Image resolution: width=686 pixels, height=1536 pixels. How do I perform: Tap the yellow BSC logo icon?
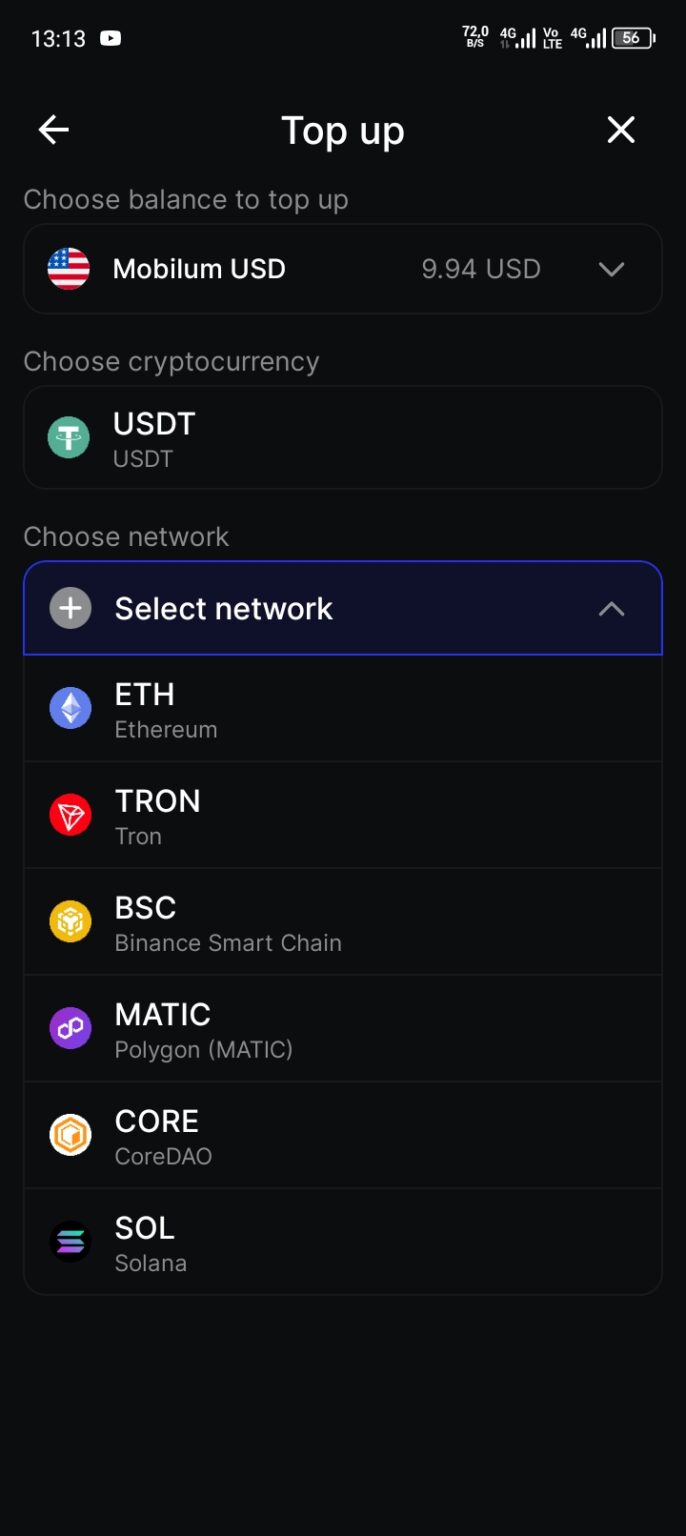point(70,922)
